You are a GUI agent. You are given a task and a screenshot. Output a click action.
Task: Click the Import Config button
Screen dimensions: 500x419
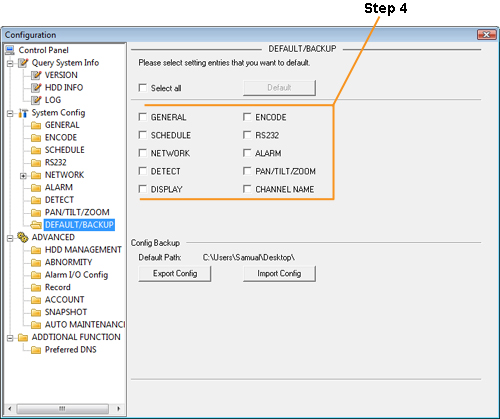click(x=279, y=274)
